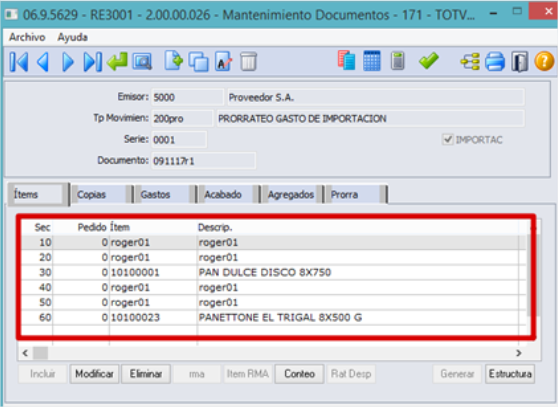Delete document with trash can icon
This screenshot has height=407, width=558.
tap(248, 62)
